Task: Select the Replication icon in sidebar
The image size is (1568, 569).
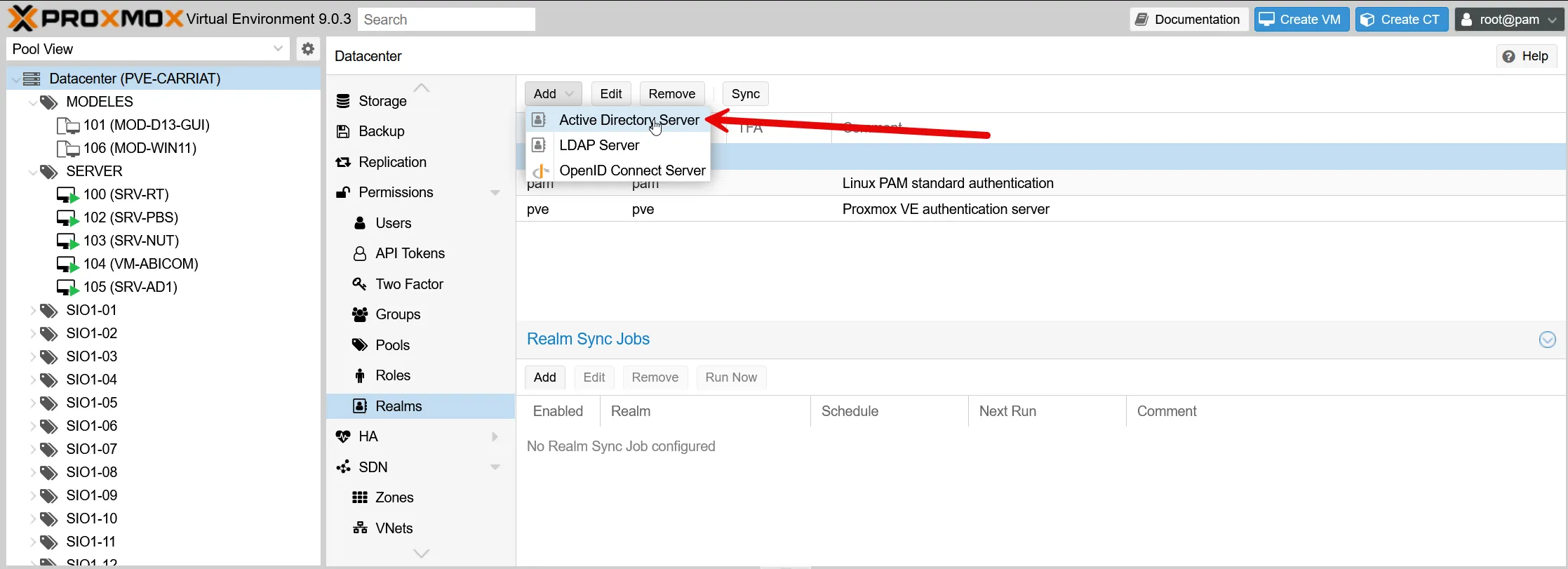Action: [x=343, y=162]
